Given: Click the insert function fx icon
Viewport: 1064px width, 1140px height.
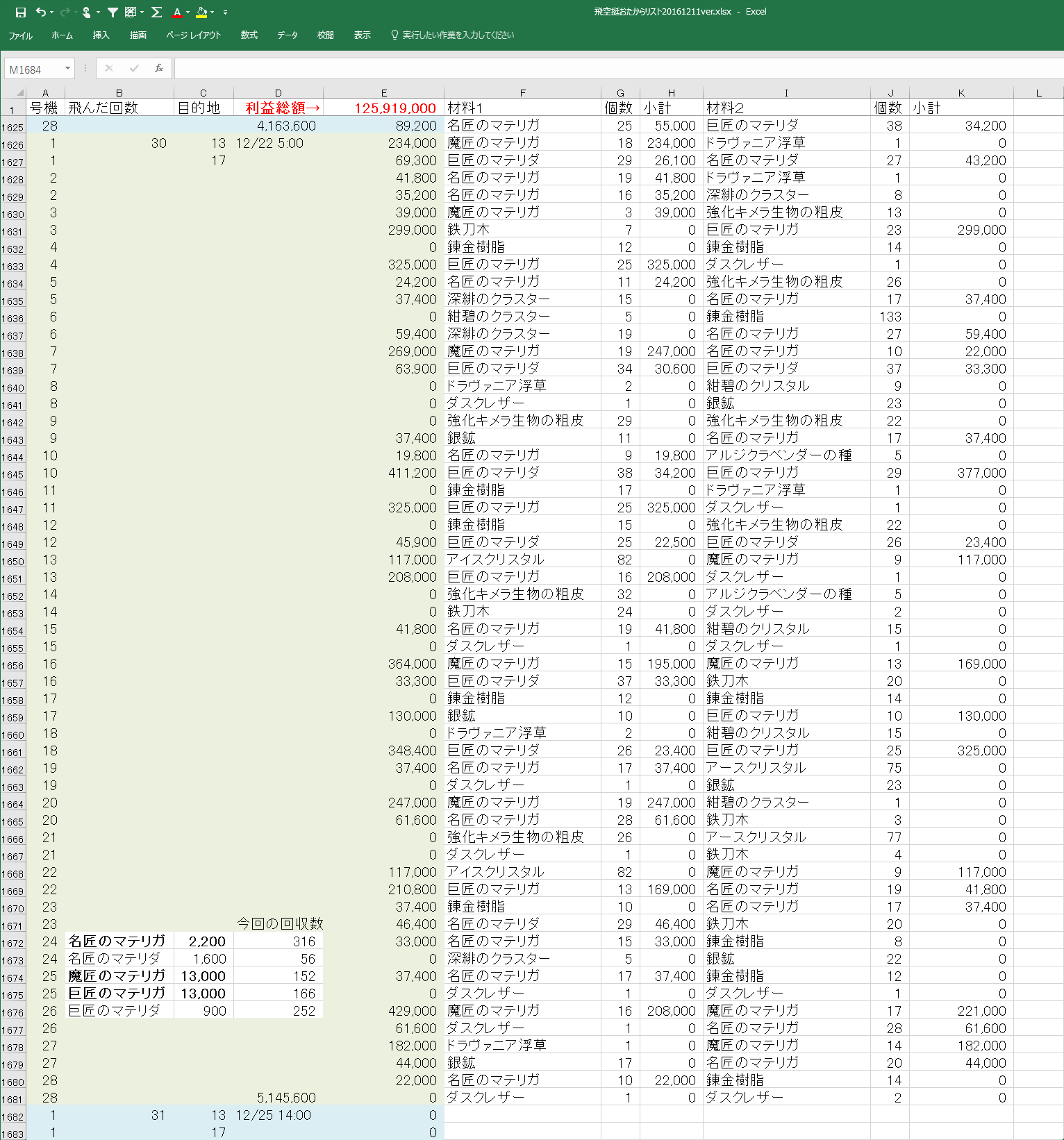Looking at the screenshot, I should click(159, 68).
